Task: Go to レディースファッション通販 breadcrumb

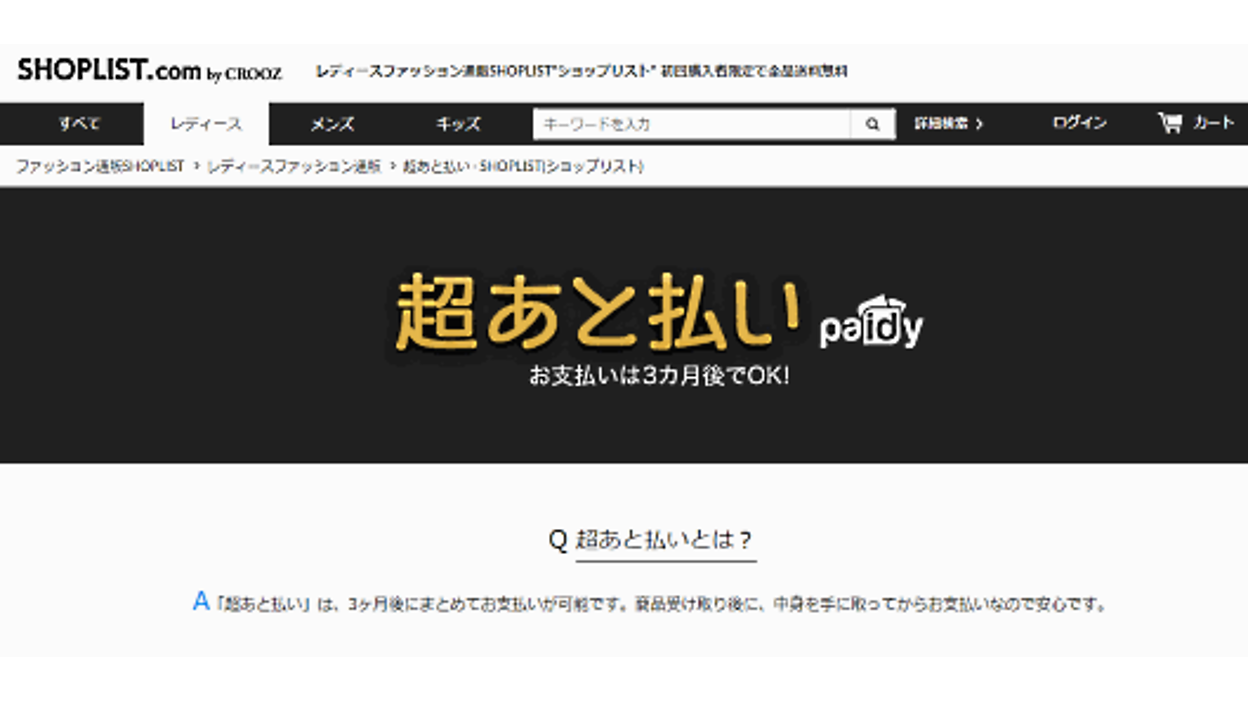Action: click(294, 166)
